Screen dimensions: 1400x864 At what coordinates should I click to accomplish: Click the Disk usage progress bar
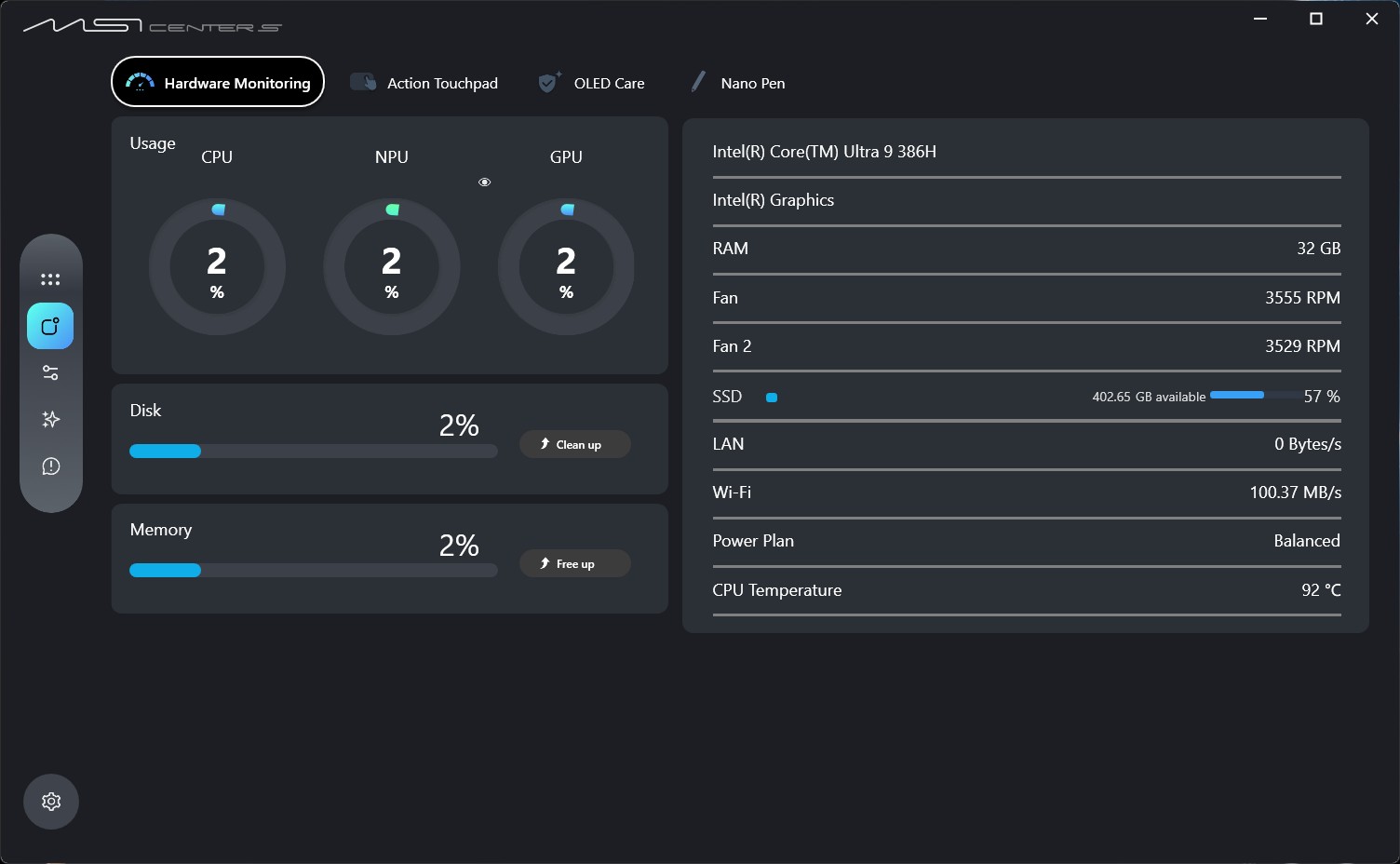point(313,452)
